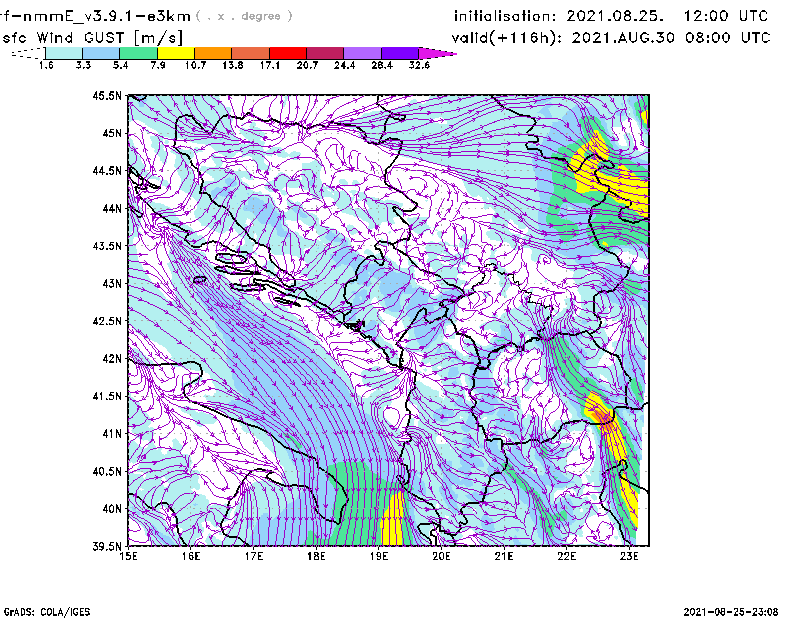This screenshot has height=618, width=800.
Task: Click the crimson 20.7–24.4 legend swatch
Action: (325, 53)
